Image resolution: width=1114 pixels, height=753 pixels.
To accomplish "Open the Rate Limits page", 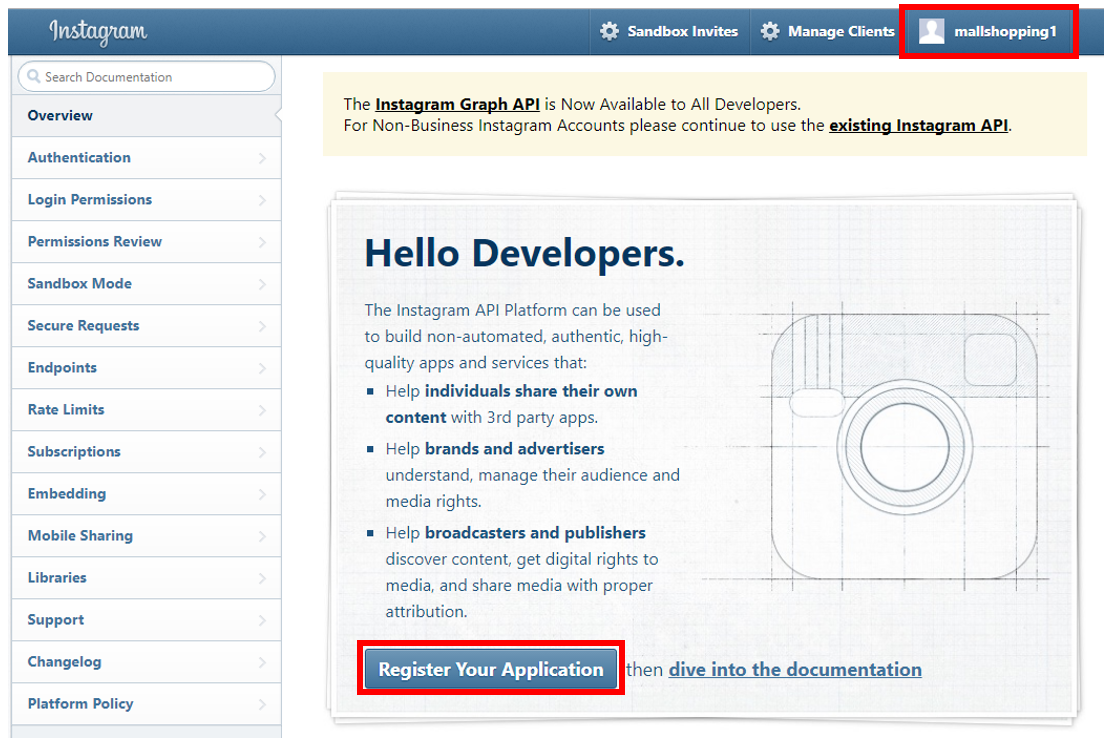I will click(146, 409).
